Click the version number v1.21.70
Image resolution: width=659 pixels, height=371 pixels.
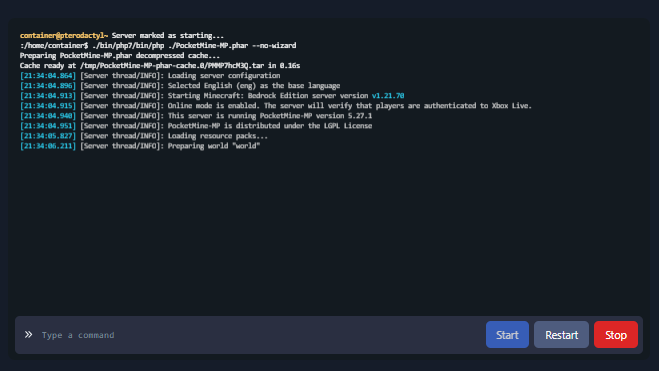388,96
